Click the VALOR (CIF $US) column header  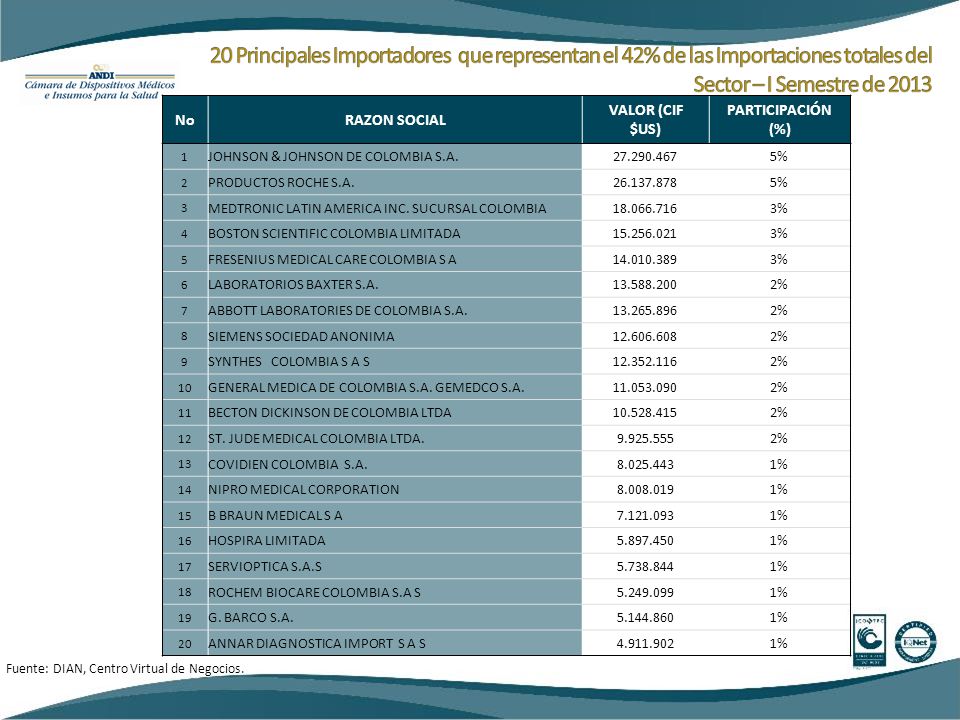point(645,120)
